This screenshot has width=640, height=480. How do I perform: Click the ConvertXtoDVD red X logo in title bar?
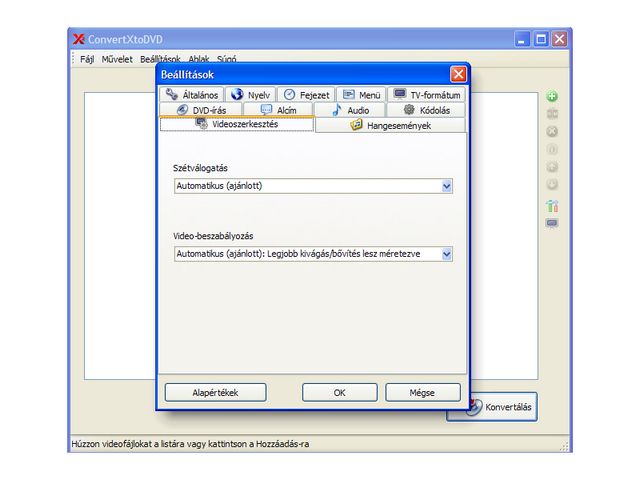tap(78, 39)
